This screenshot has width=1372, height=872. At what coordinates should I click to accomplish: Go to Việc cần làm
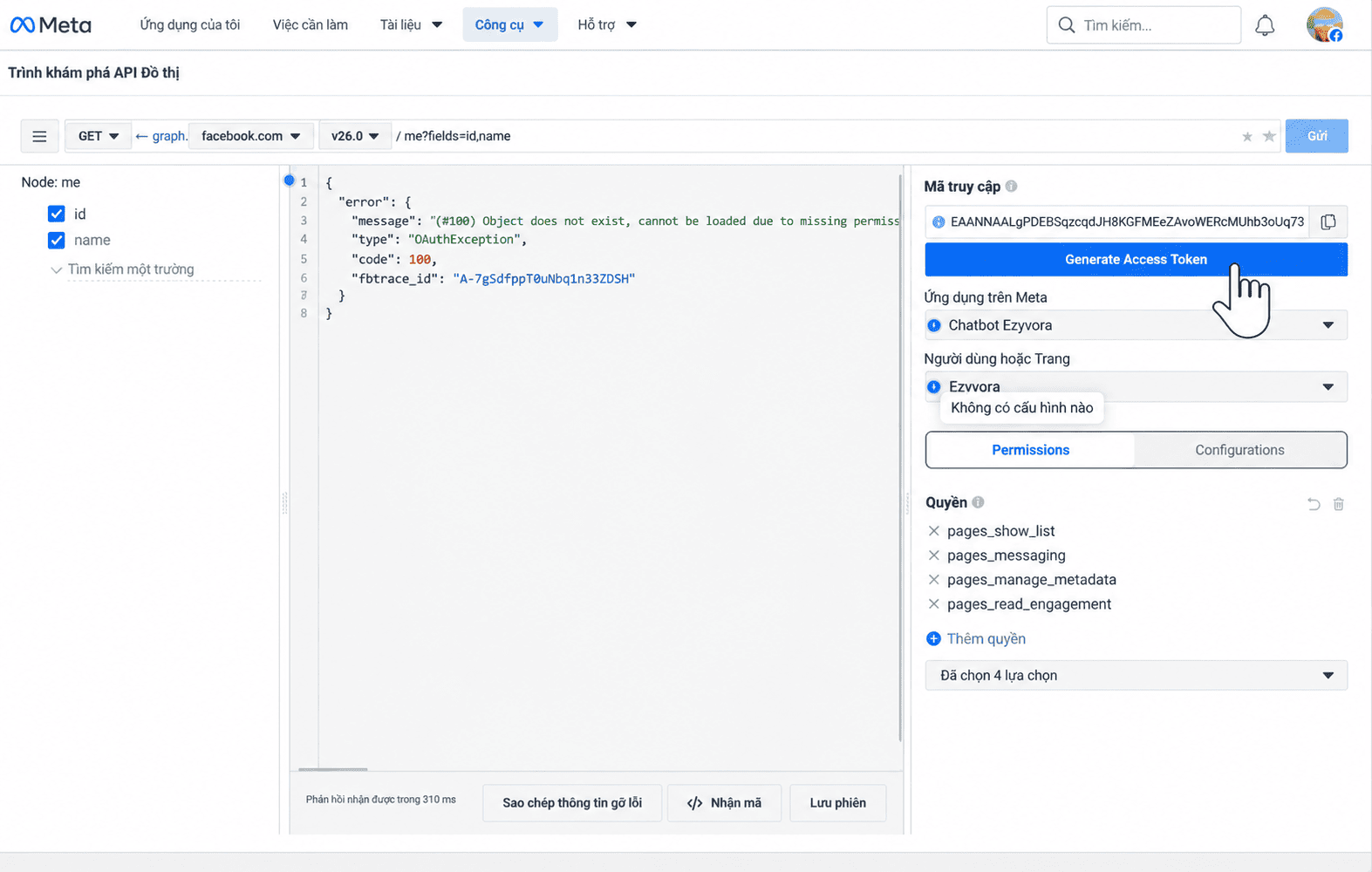[311, 25]
